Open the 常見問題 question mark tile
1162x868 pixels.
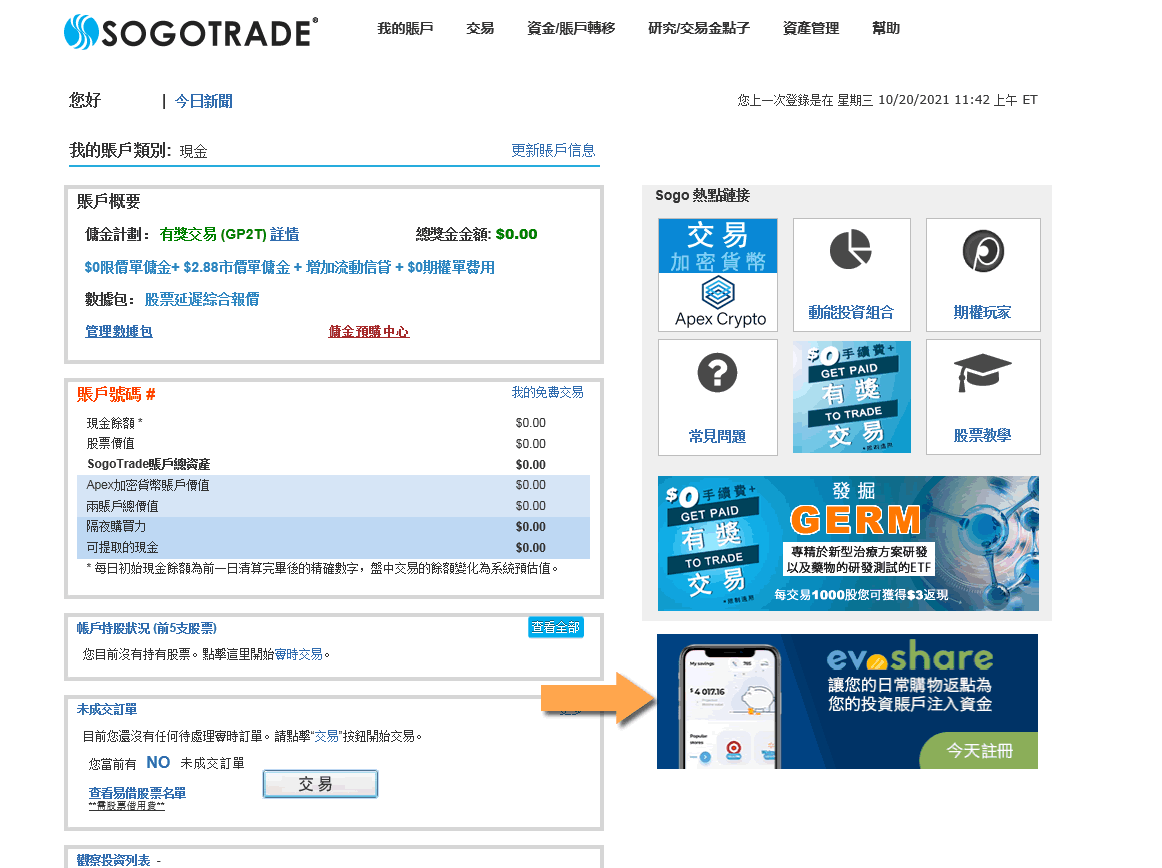(x=717, y=397)
